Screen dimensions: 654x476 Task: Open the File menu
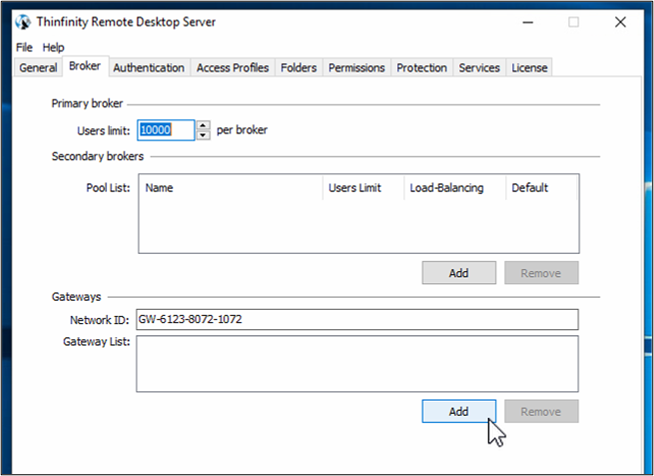tap(24, 47)
